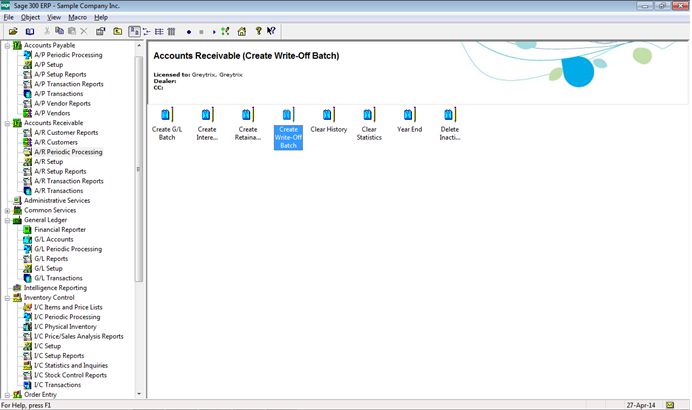Click the envelope icon in status bar
Screen dimensions: 692x410
click(x=670, y=405)
